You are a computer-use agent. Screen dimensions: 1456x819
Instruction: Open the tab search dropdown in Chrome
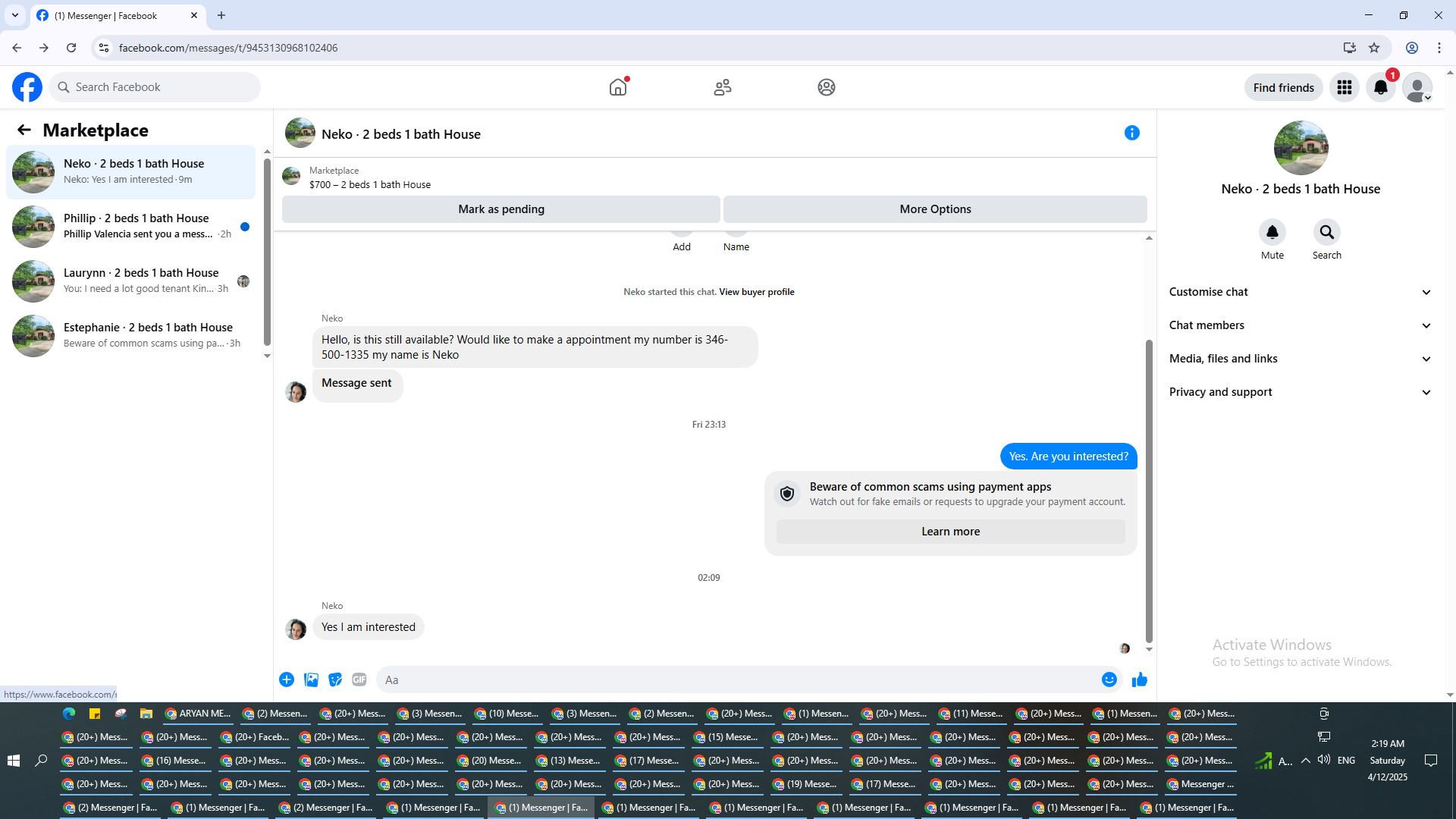coord(14,15)
